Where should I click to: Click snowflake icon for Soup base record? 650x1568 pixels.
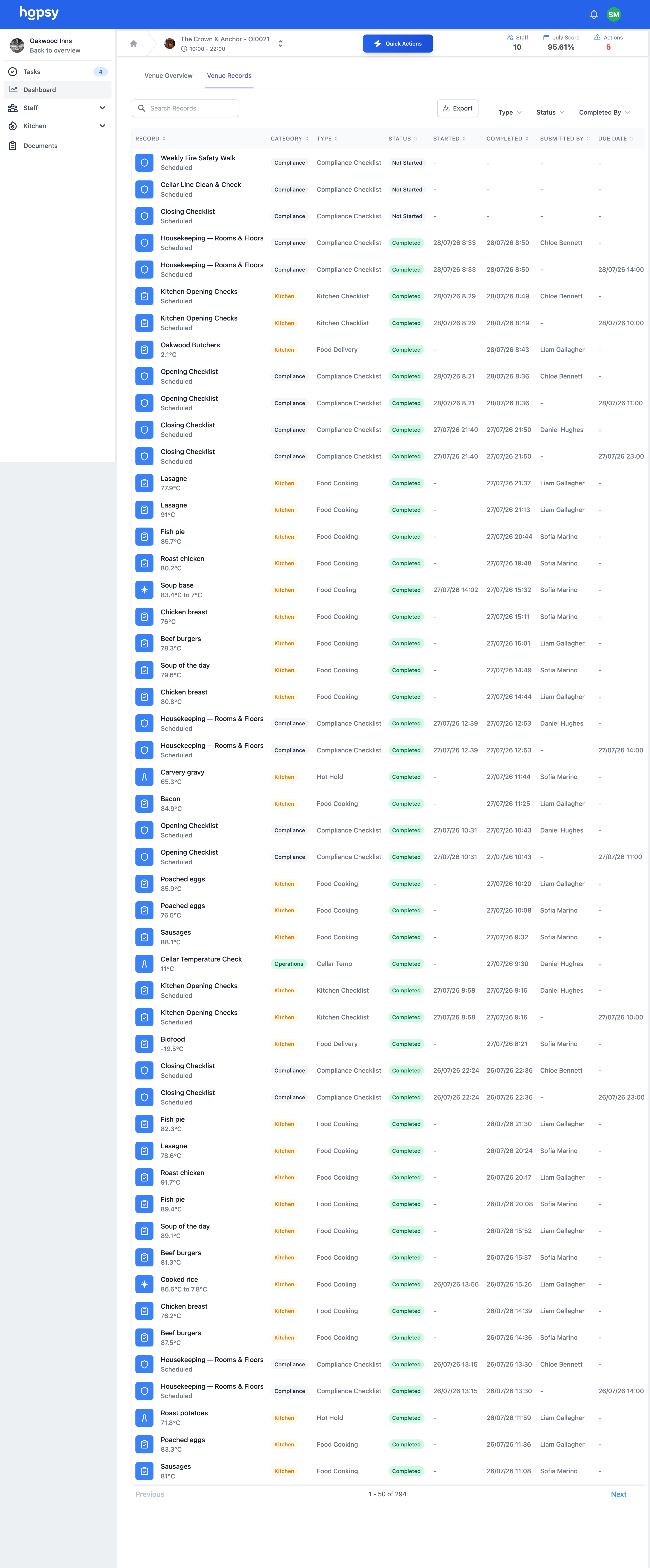tap(144, 590)
